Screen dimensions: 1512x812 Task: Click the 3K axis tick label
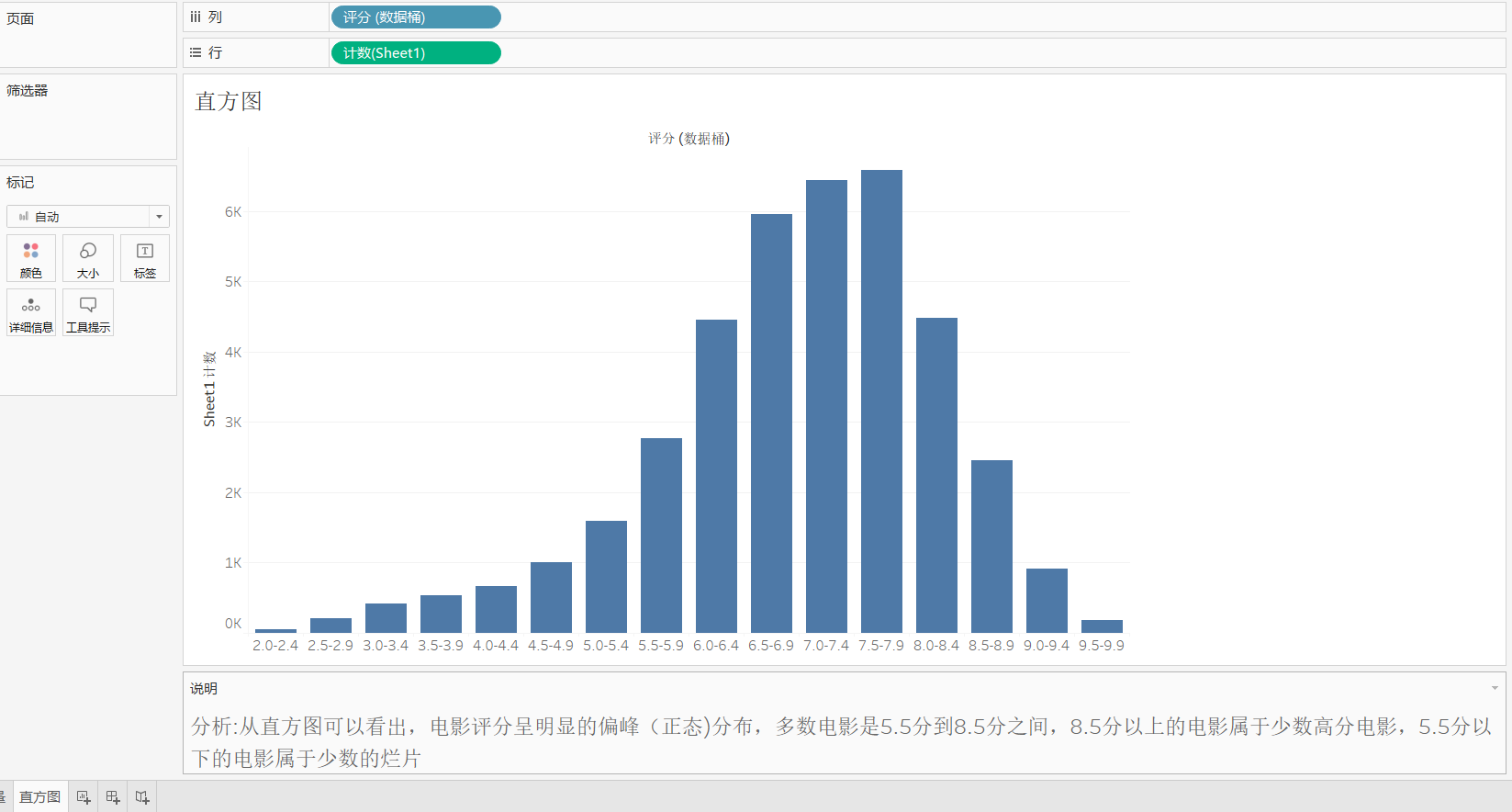coord(233,422)
